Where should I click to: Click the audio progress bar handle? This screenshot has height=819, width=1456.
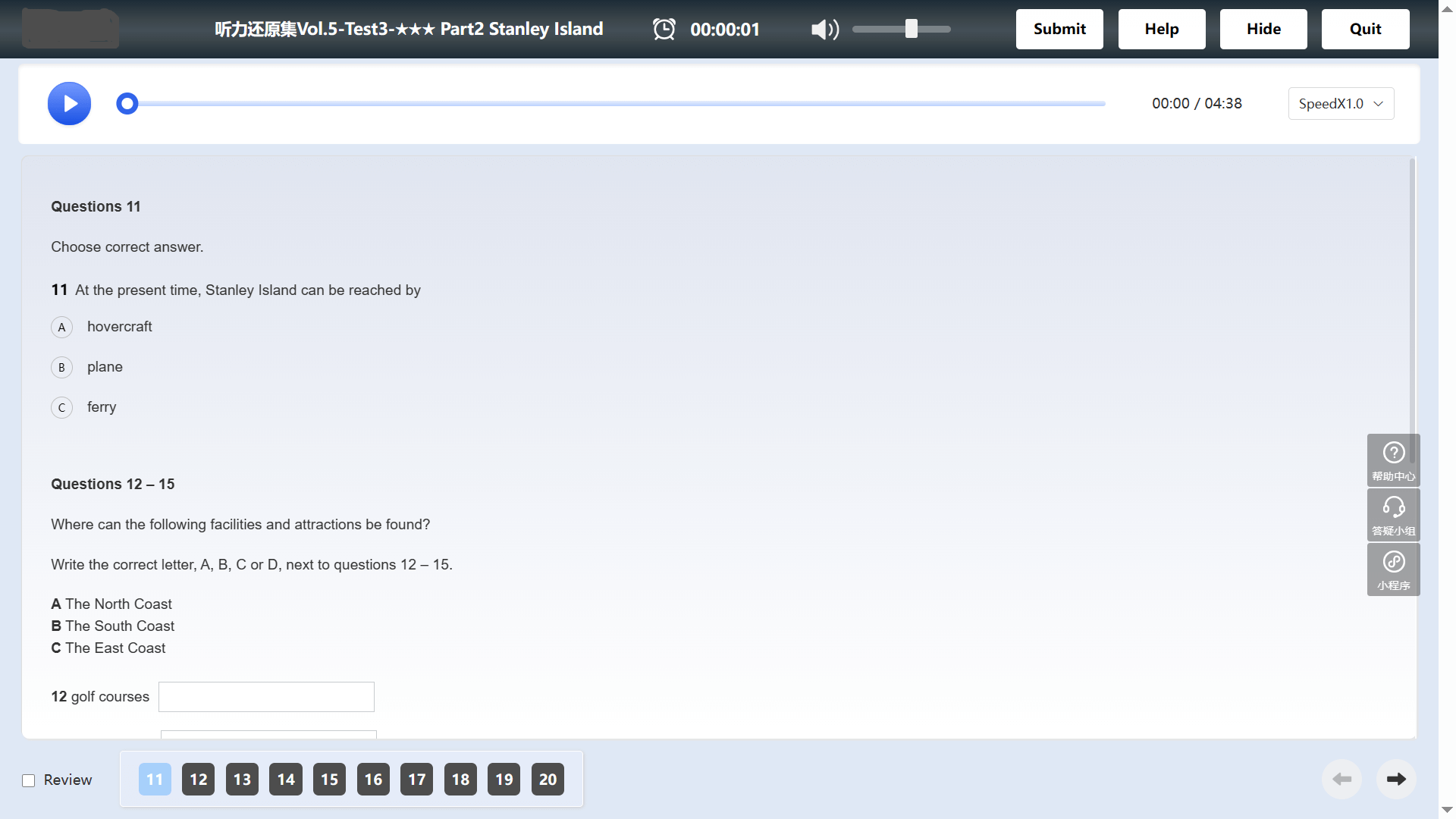(127, 103)
